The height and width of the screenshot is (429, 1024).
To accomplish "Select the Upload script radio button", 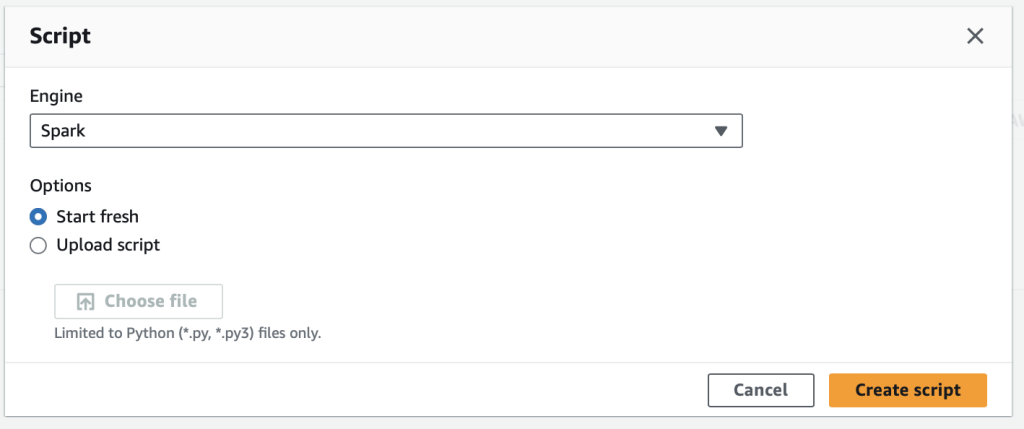I will 38,245.
